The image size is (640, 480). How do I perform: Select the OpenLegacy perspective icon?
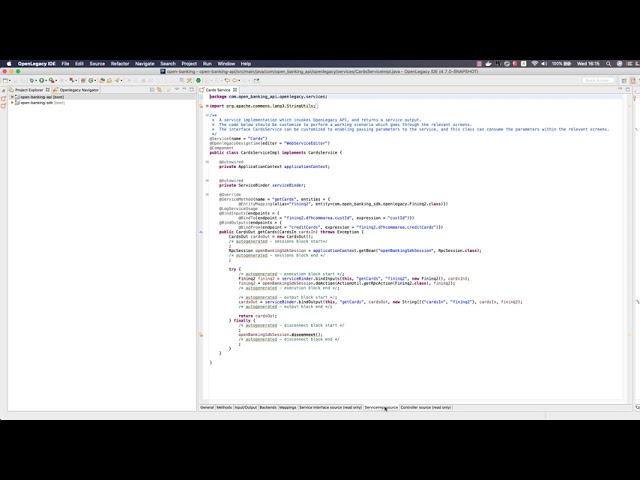click(633, 80)
